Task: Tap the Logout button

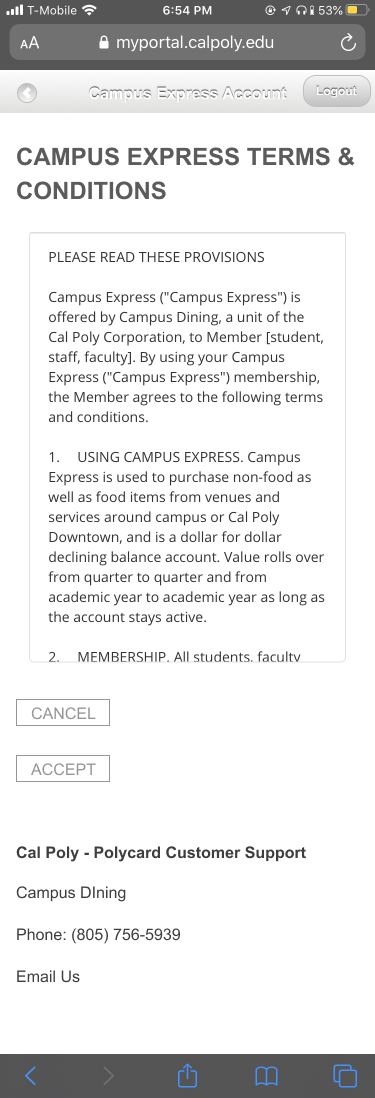Action: (x=337, y=91)
